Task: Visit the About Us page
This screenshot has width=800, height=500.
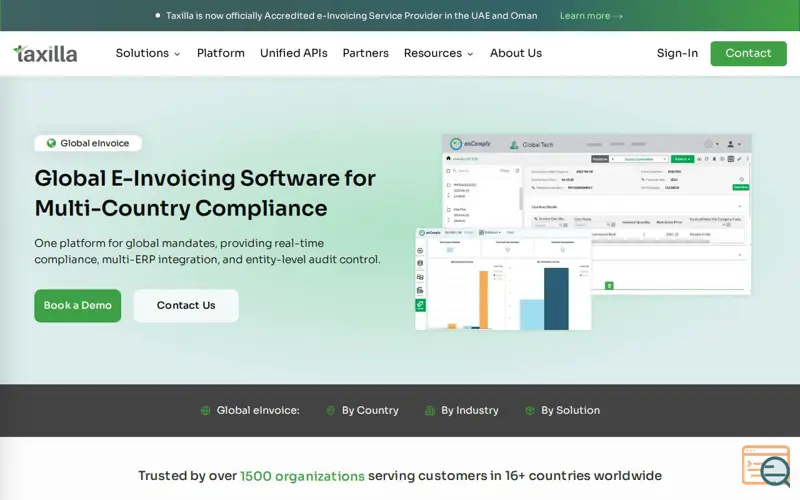Action: (x=516, y=53)
